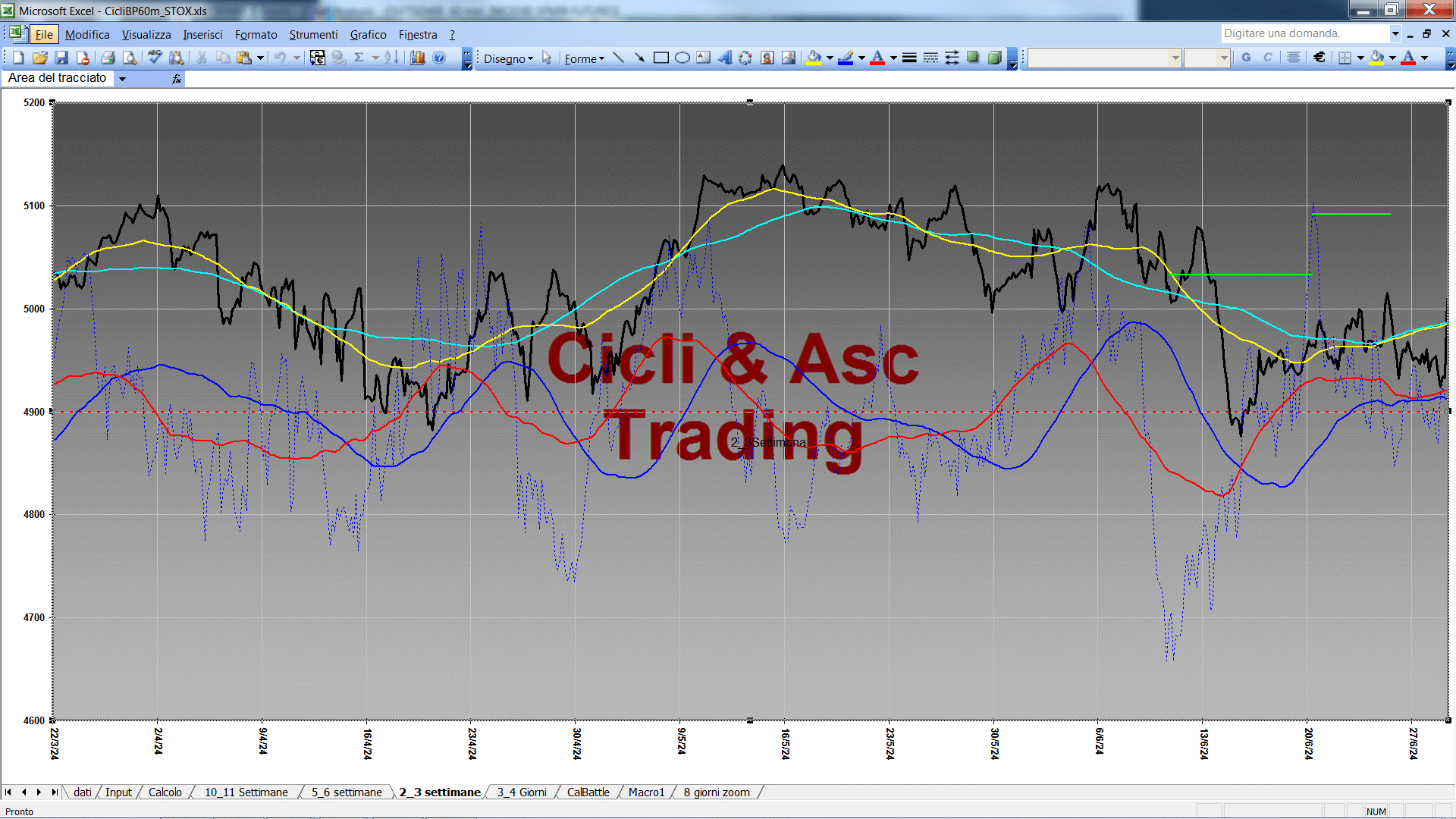Click the Paste clipboard icon

(243, 58)
